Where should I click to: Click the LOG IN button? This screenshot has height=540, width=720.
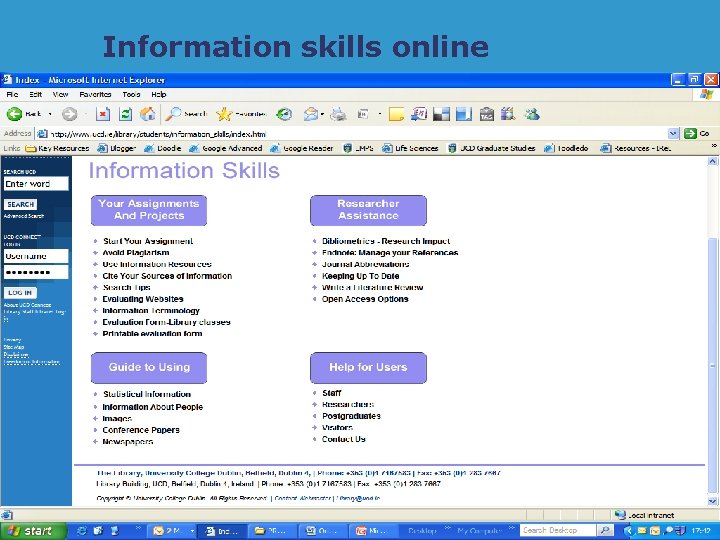[x=20, y=292]
